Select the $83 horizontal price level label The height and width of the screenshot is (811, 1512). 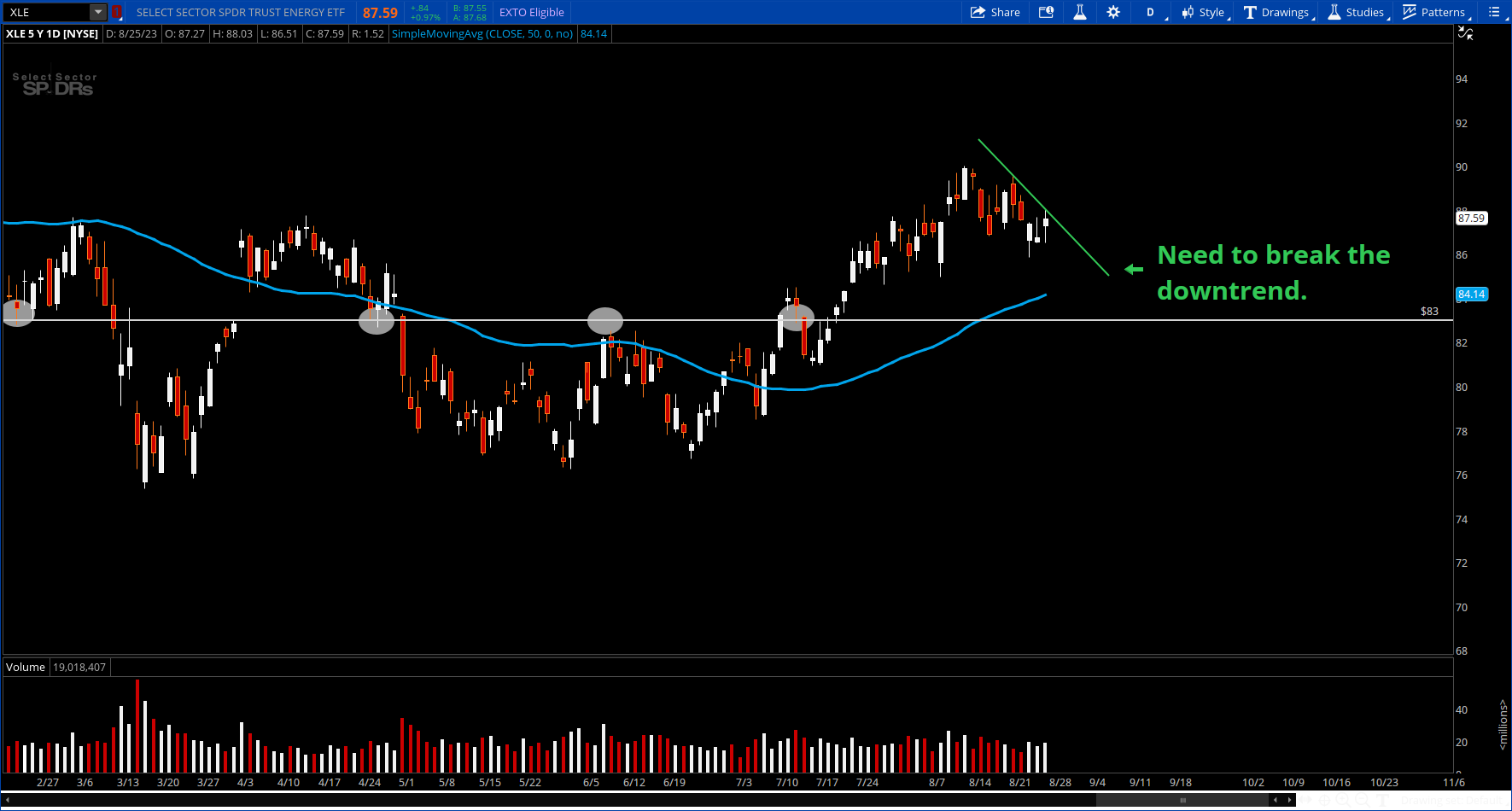point(1429,312)
